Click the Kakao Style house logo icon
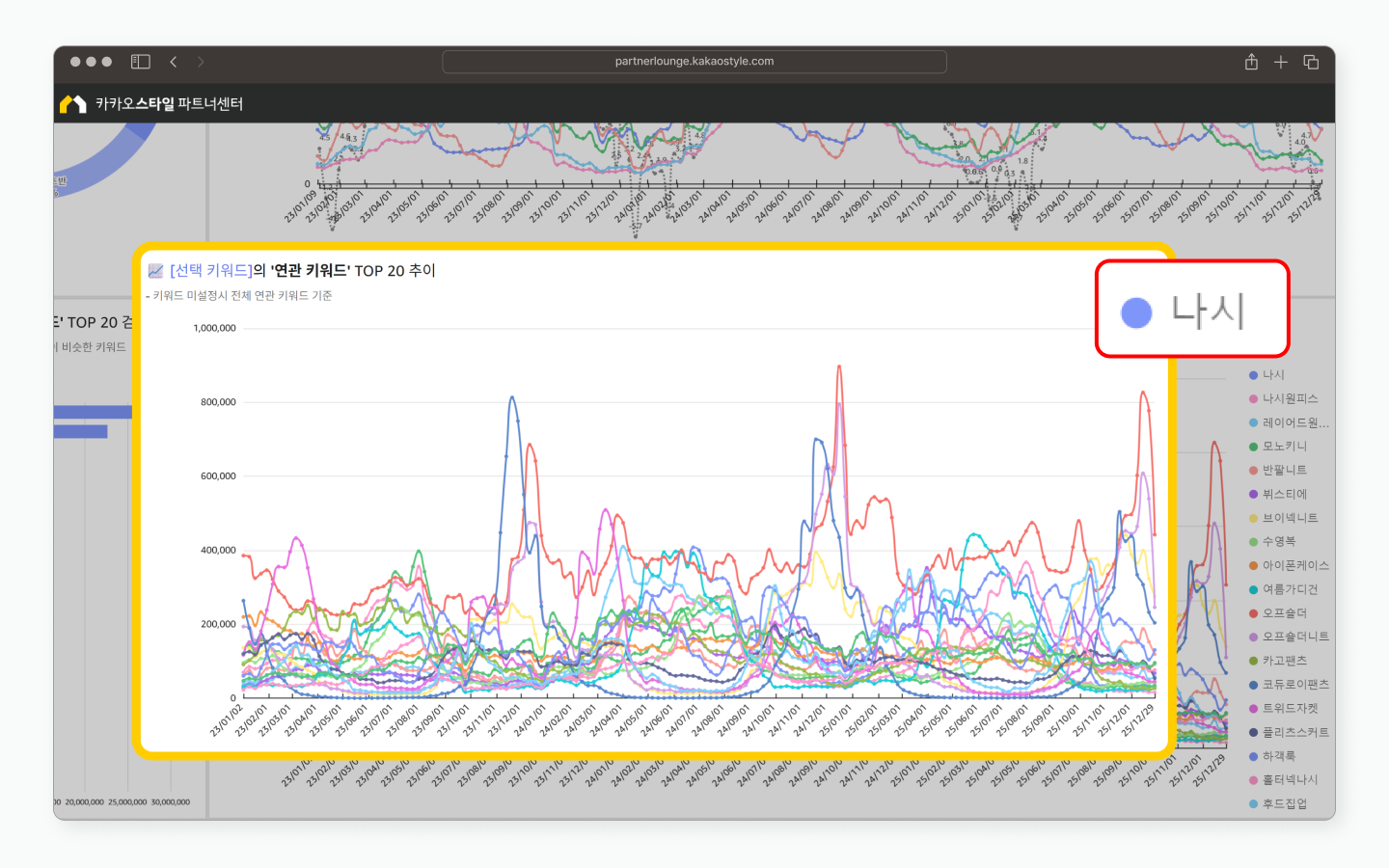This screenshot has height=868, width=1389. (72, 104)
